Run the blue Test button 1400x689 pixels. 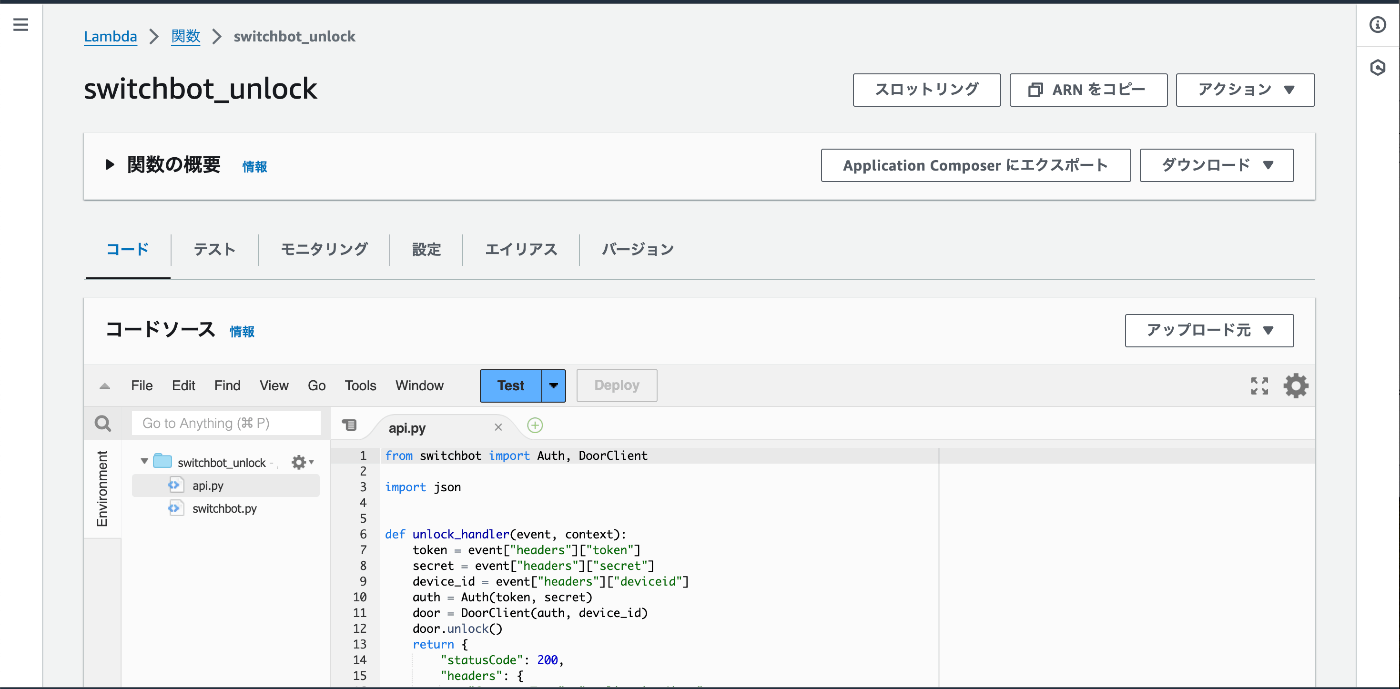[x=511, y=386]
